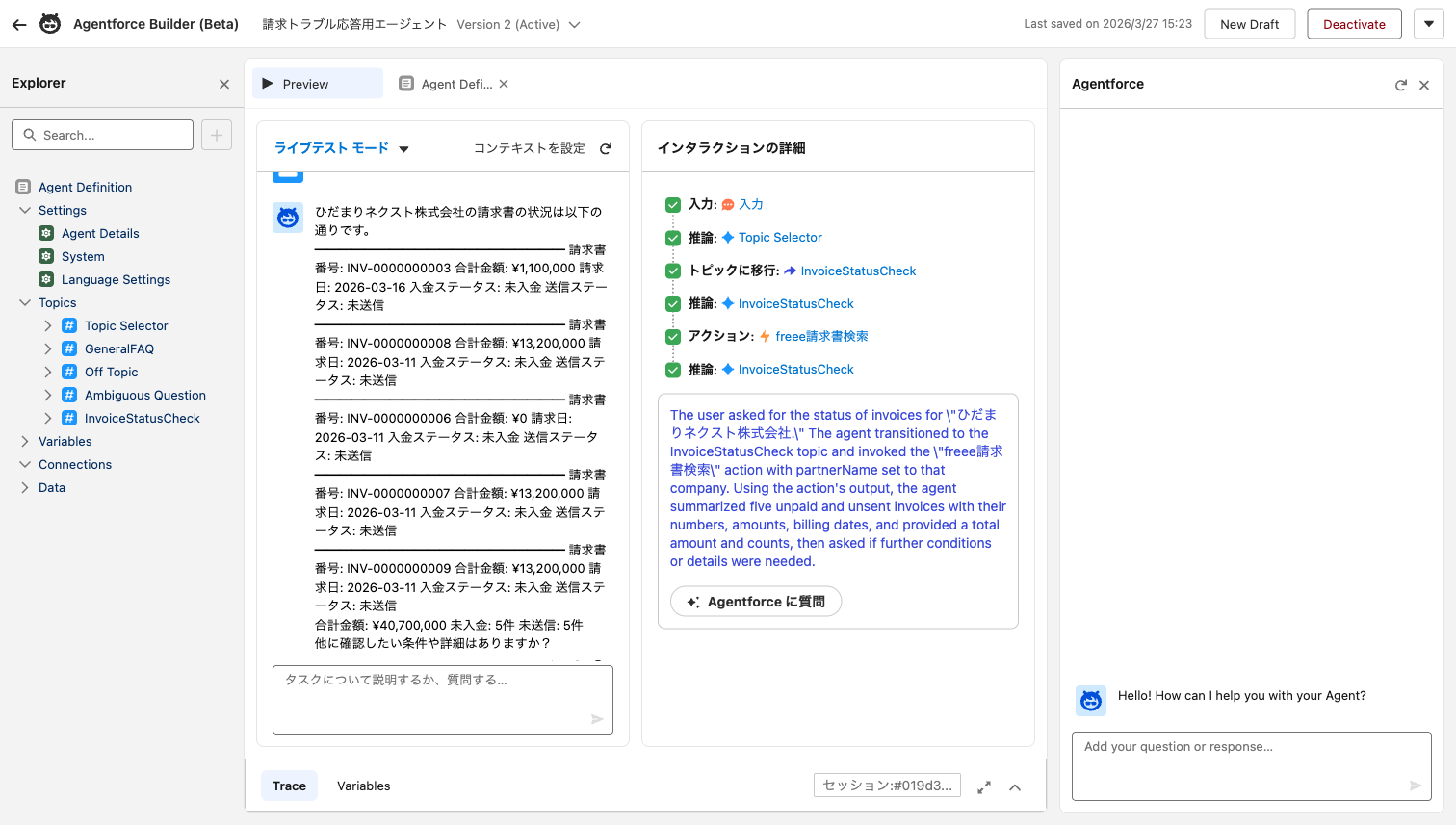
Task: Select the InvoiceStatusCheck topic hashtag icon
Action: (69, 418)
